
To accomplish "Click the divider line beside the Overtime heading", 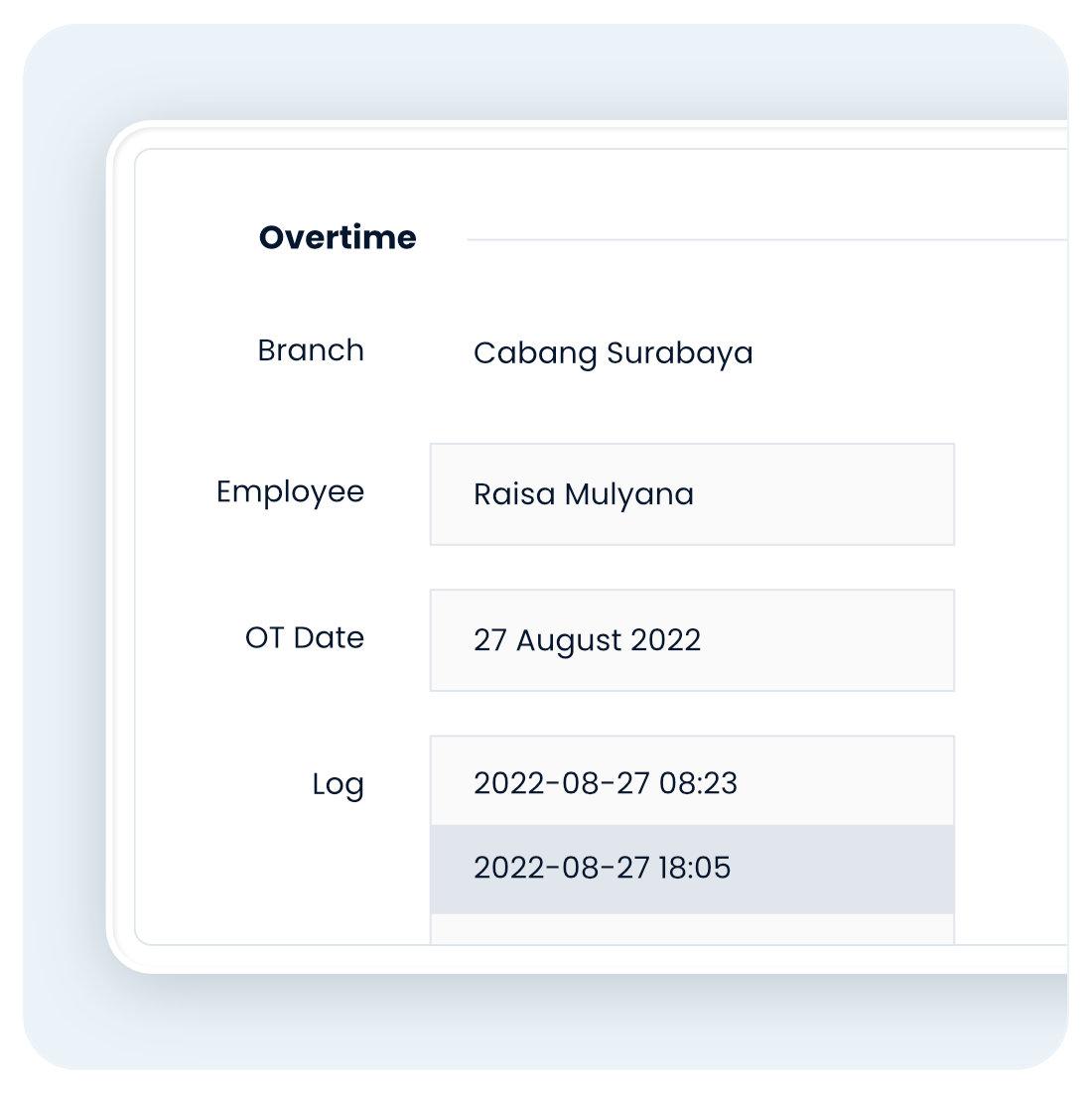I will pyautogui.click(x=764, y=239).
